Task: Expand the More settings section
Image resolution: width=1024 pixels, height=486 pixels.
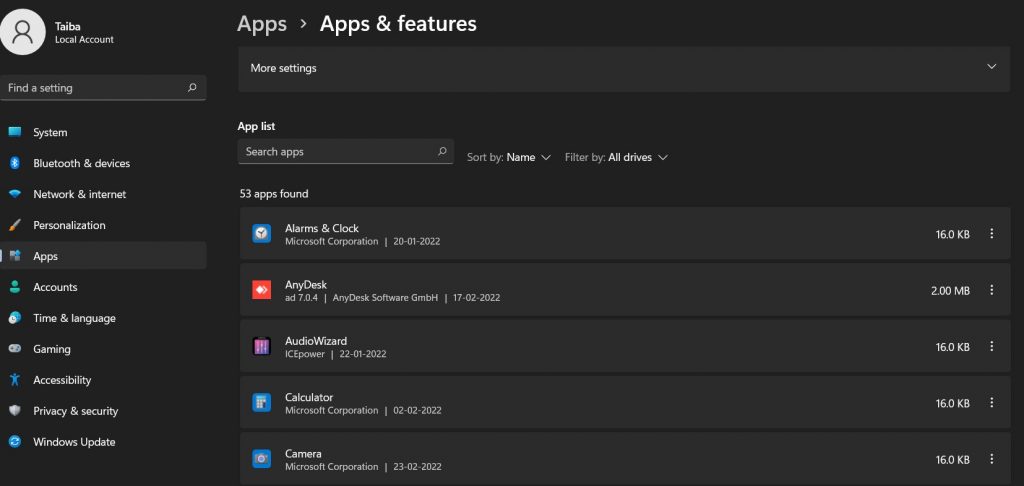Action: point(991,67)
